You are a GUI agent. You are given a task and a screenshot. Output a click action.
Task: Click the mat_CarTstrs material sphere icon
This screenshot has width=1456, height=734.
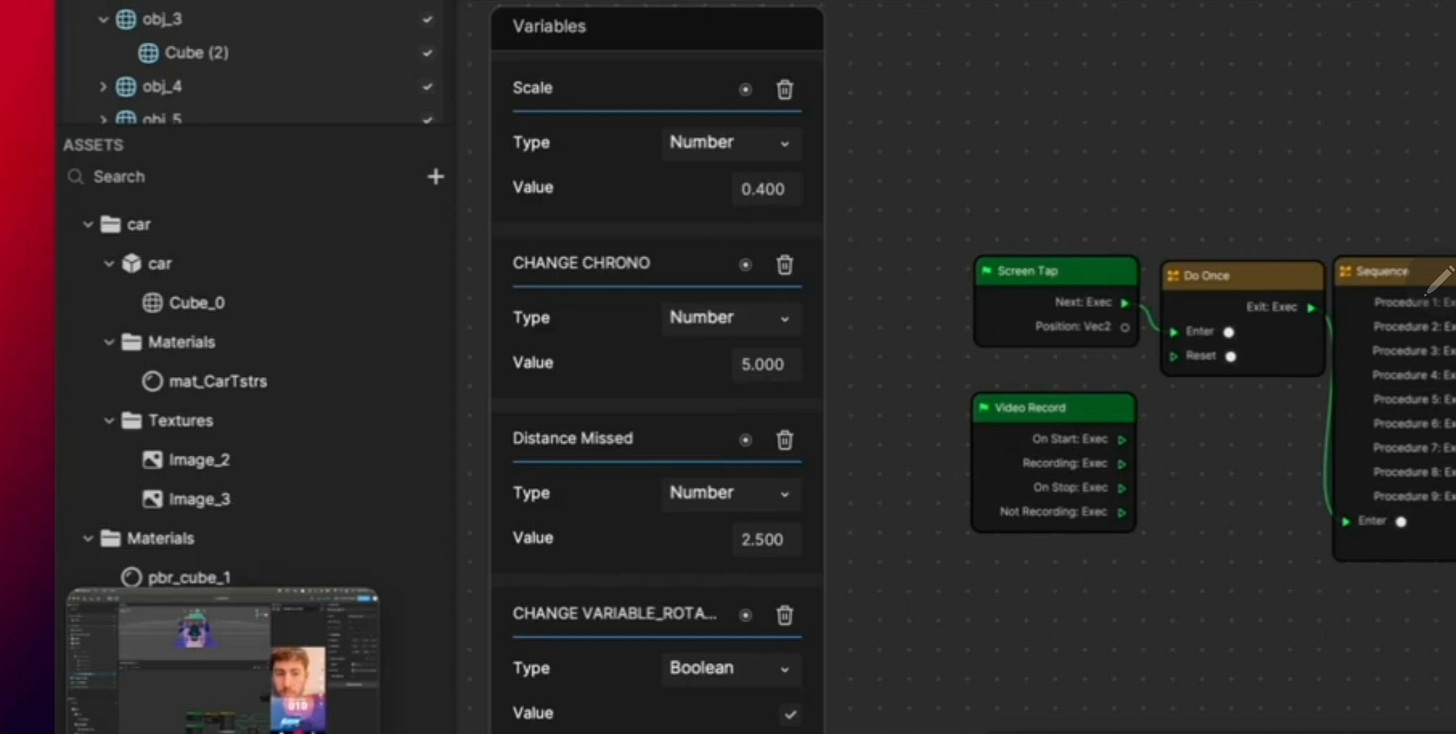[152, 381]
